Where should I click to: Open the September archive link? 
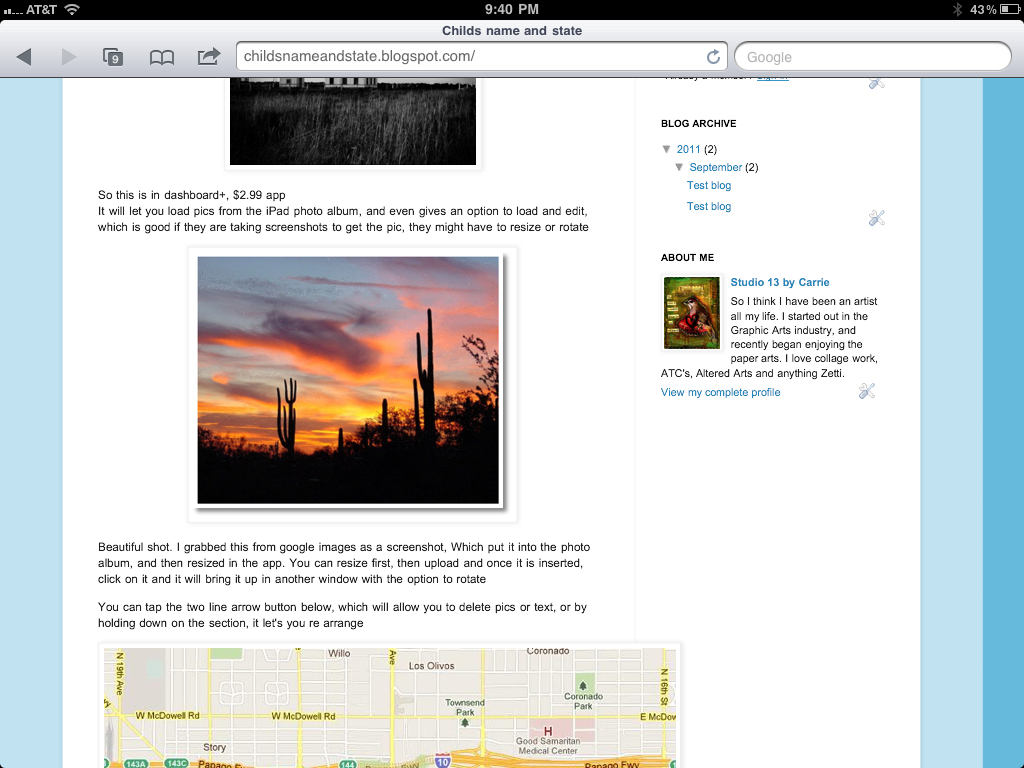point(716,167)
